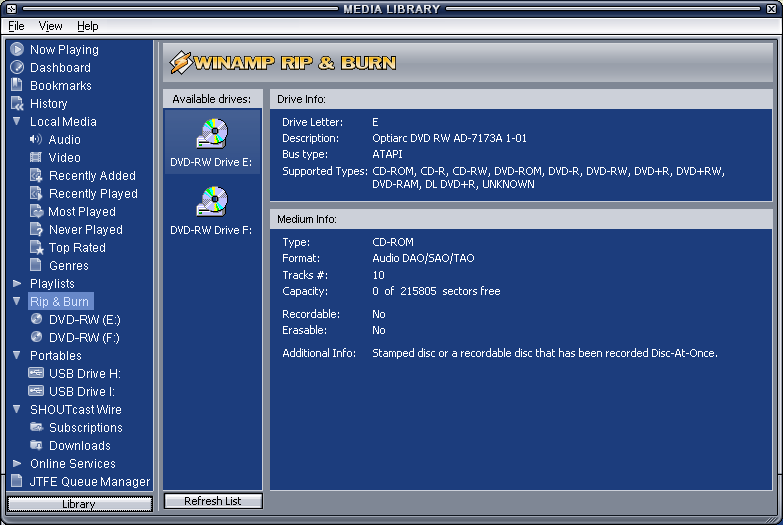Click the Library button

point(79,504)
